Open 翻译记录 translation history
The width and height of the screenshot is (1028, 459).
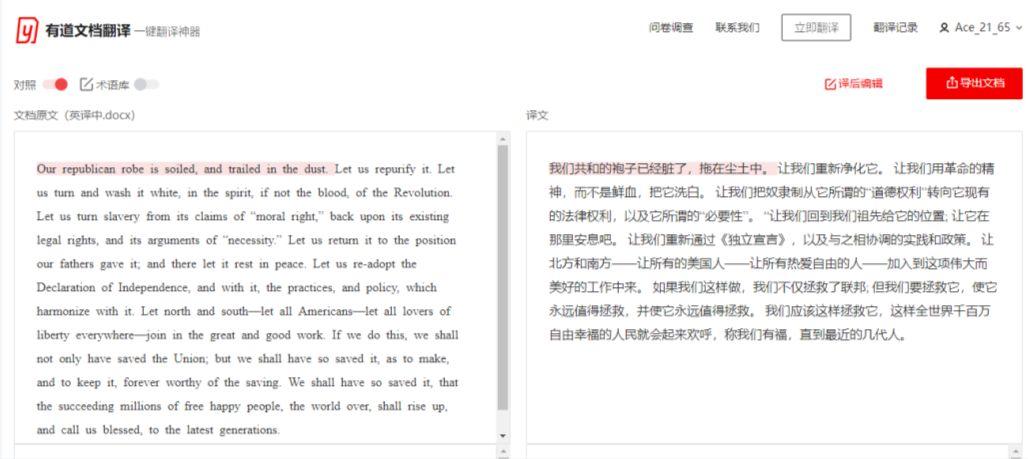click(x=896, y=28)
